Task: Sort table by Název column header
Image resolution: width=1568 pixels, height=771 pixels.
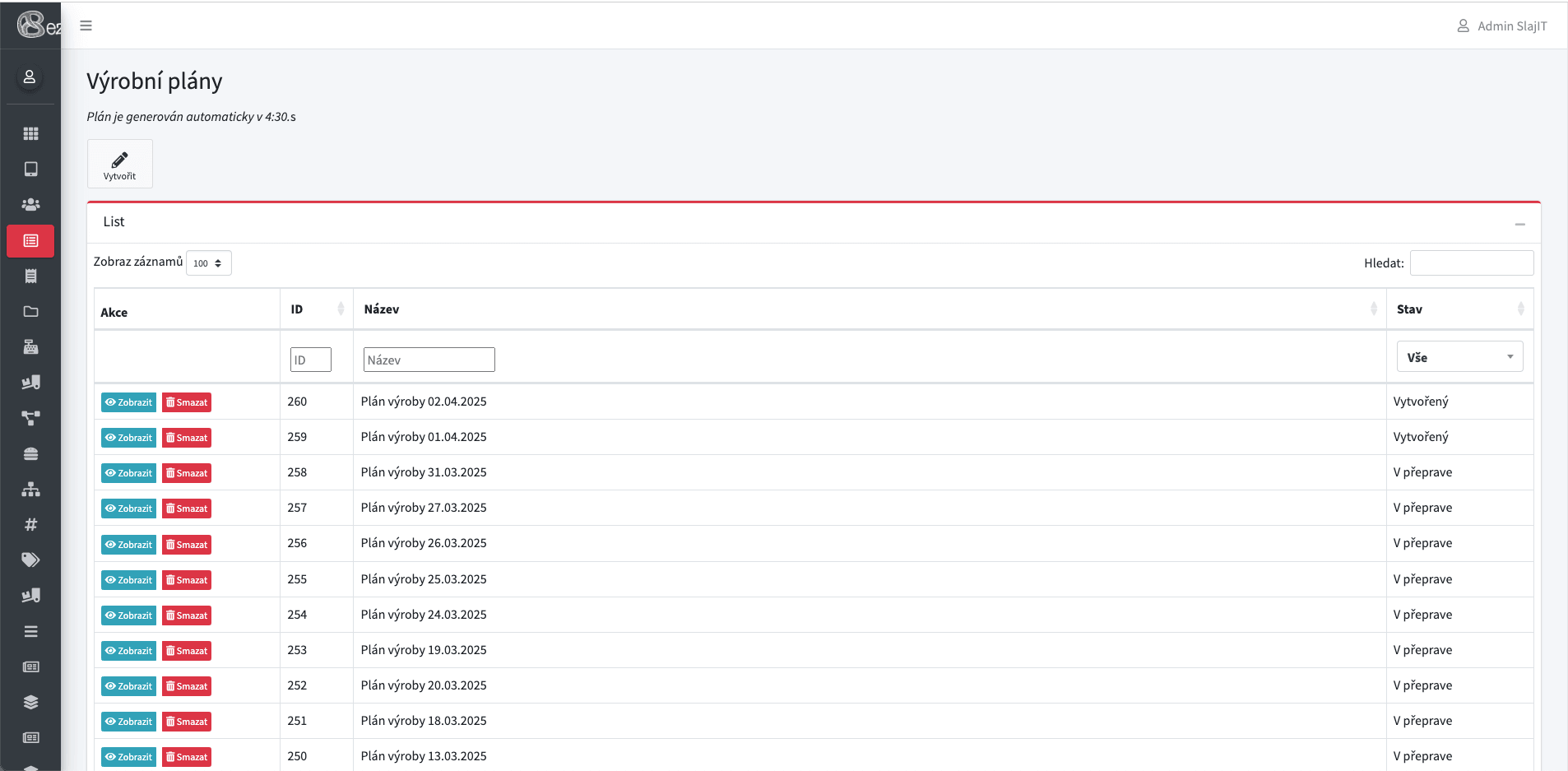Action: click(869, 309)
